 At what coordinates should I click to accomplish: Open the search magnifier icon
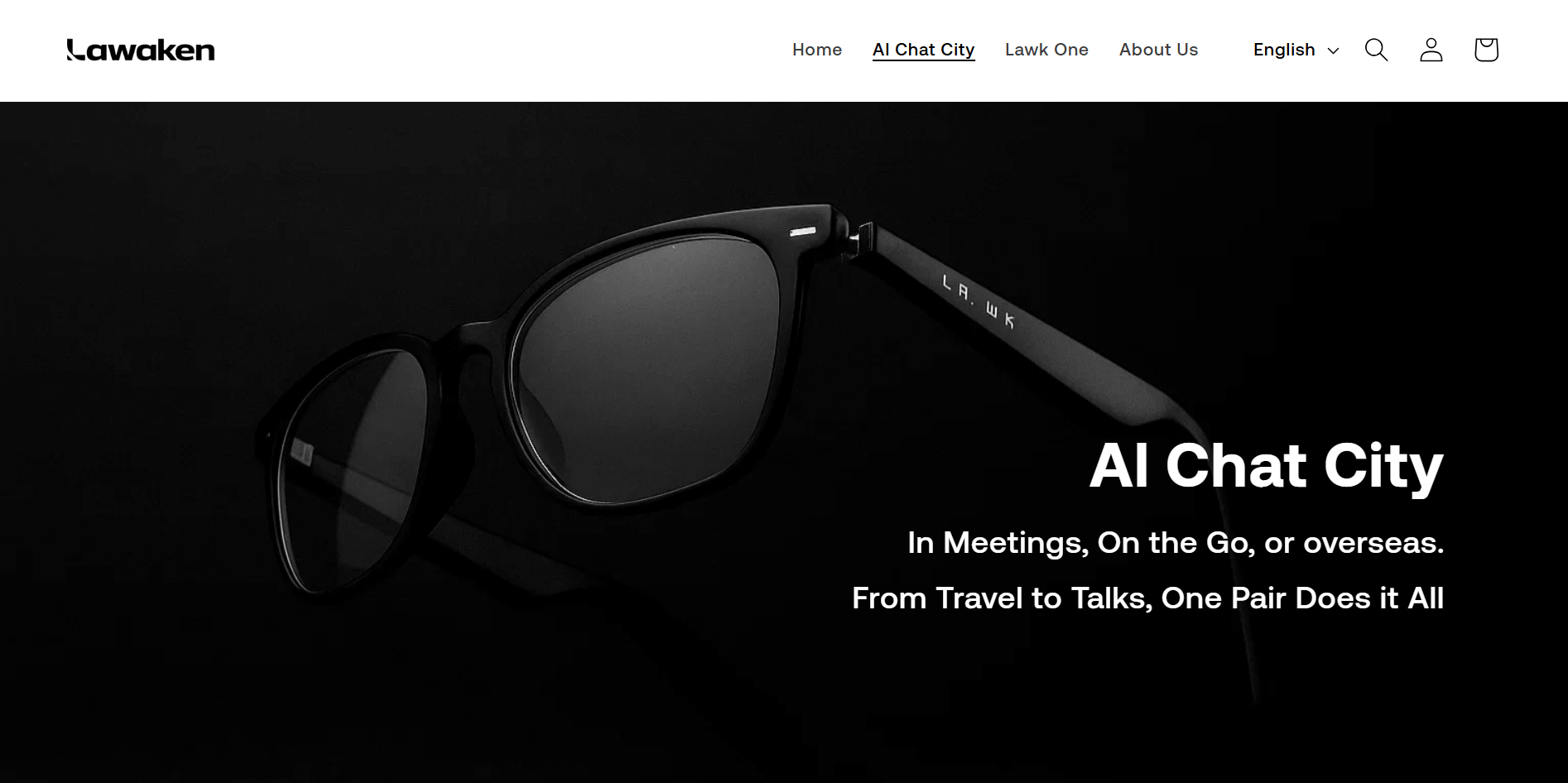click(1376, 50)
